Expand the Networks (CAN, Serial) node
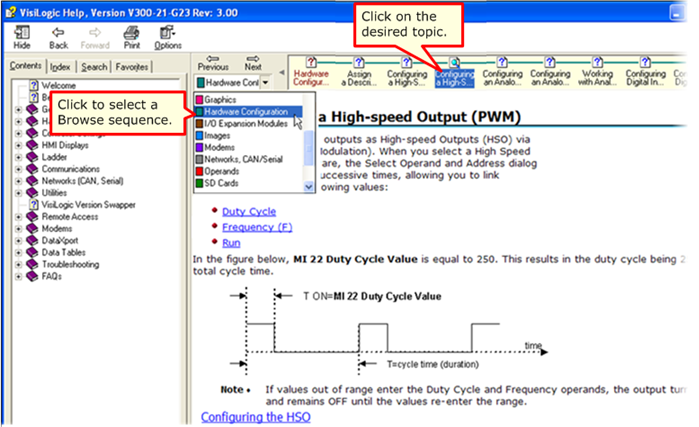699x427 pixels. [18, 181]
